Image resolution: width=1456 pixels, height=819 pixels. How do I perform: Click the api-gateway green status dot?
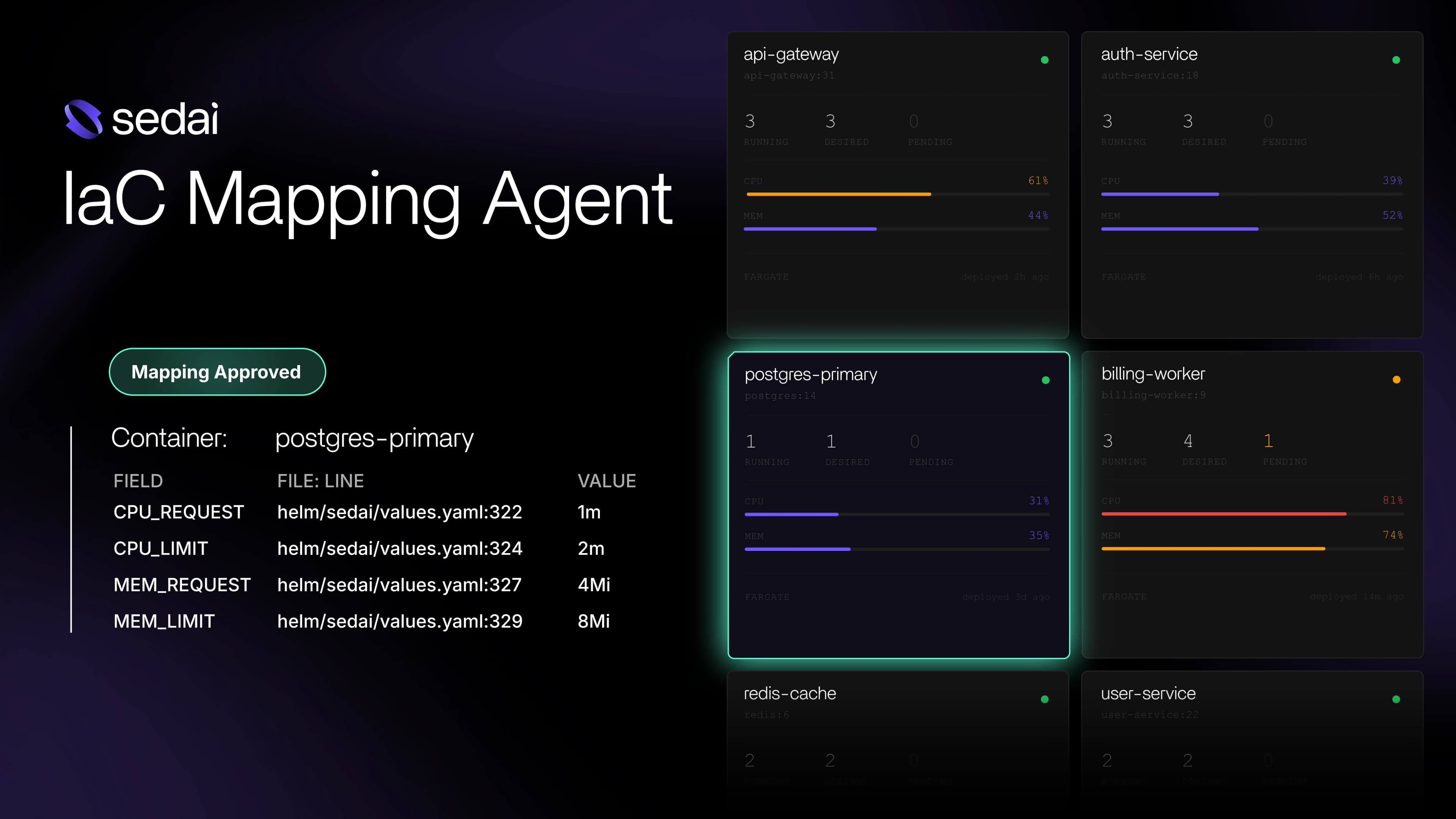tap(1045, 60)
